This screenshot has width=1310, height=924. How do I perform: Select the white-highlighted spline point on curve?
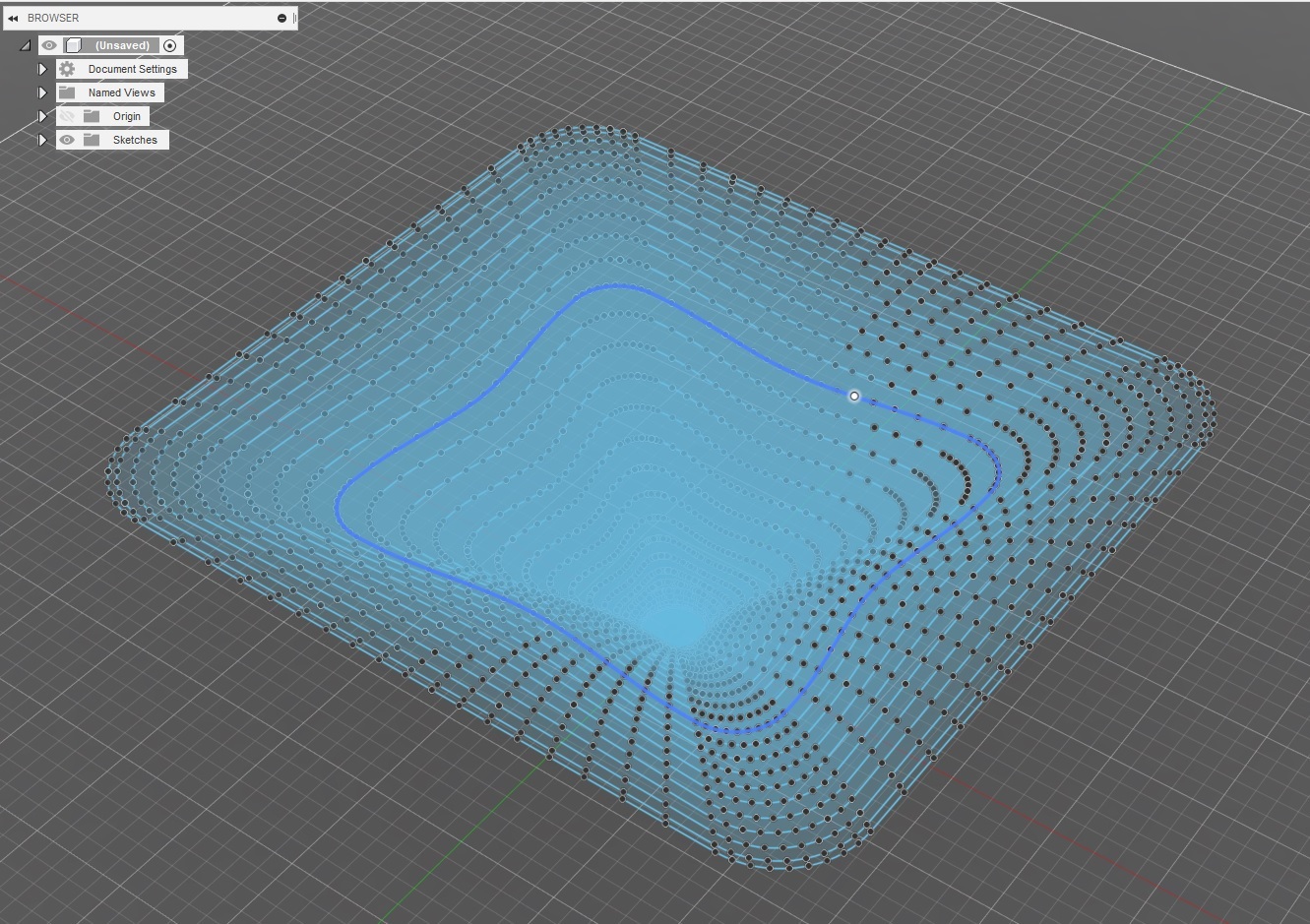tap(854, 396)
